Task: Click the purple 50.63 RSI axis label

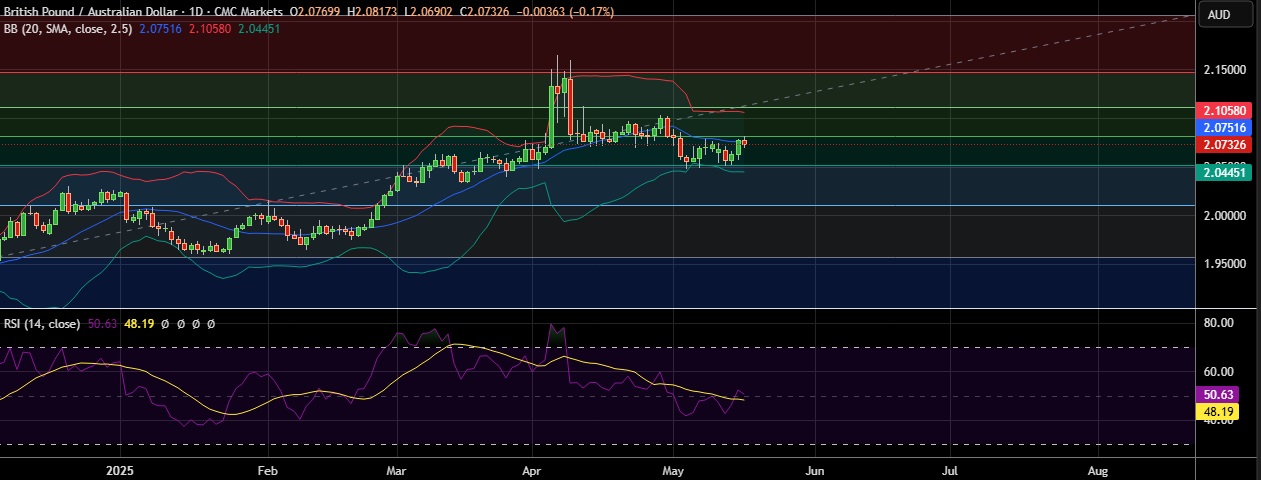Action: (1218, 396)
